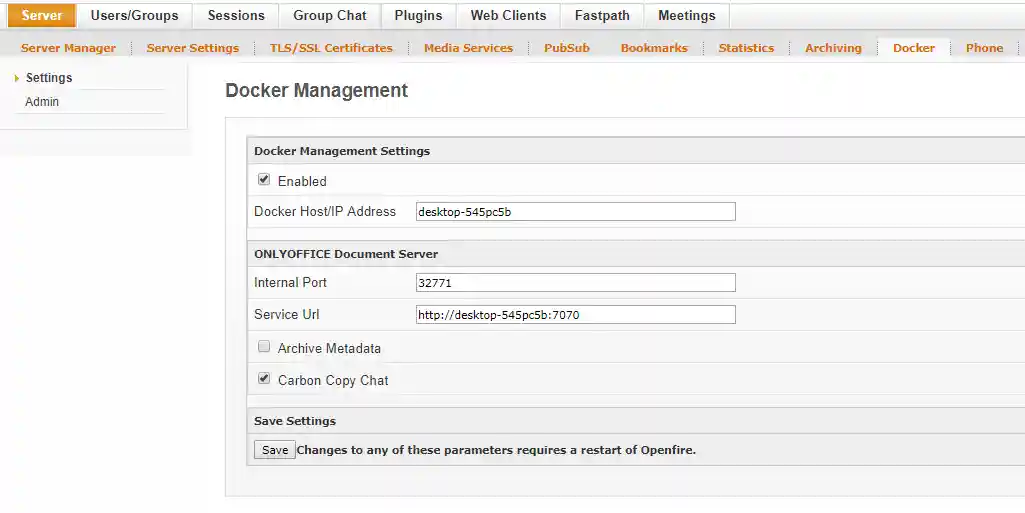Screen dimensions: 1025x513
Task: Uncheck the Carbon Copy Chat checkbox
Action: click(264, 379)
